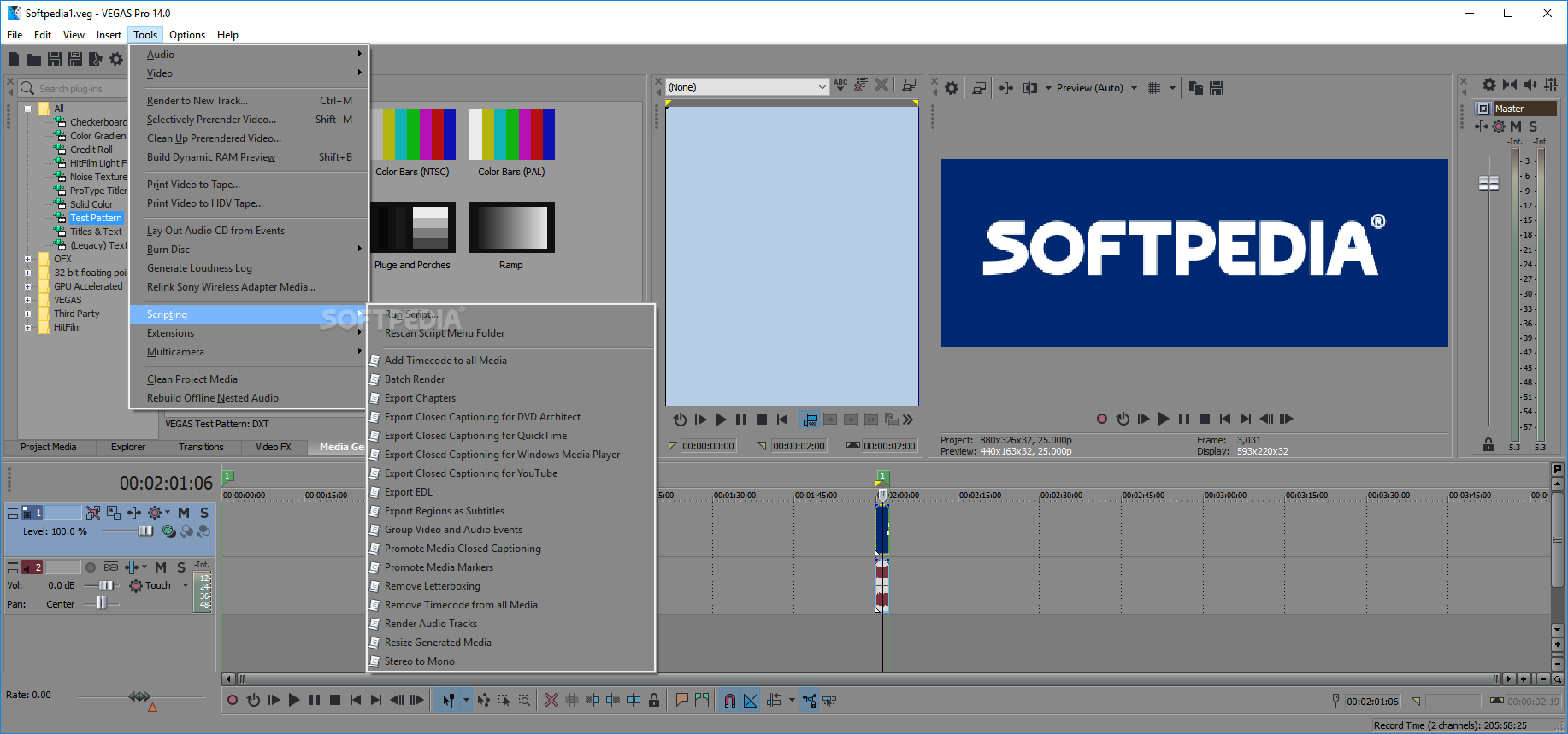Click Go to Start in timeline transport
This screenshot has width=1568, height=734.
pyautogui.click(x=356, y=700)
